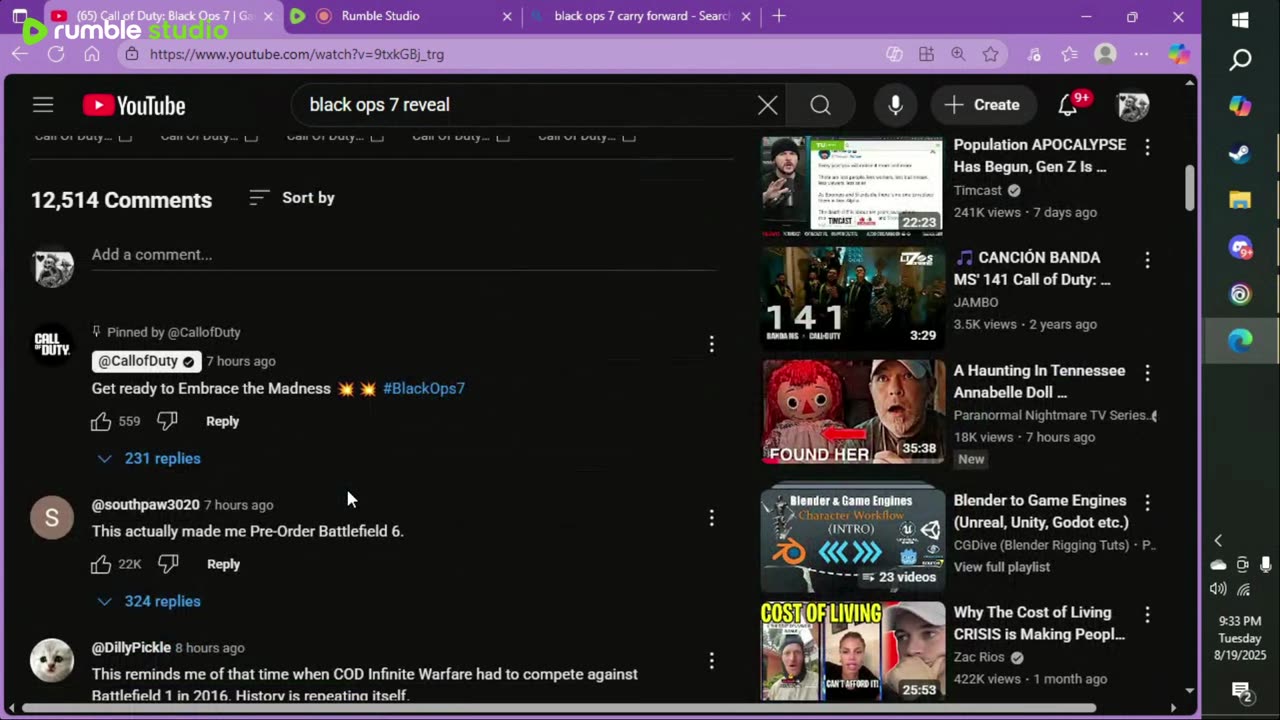
Task: Click the Edge address bar URL
Action: [297, 54]
